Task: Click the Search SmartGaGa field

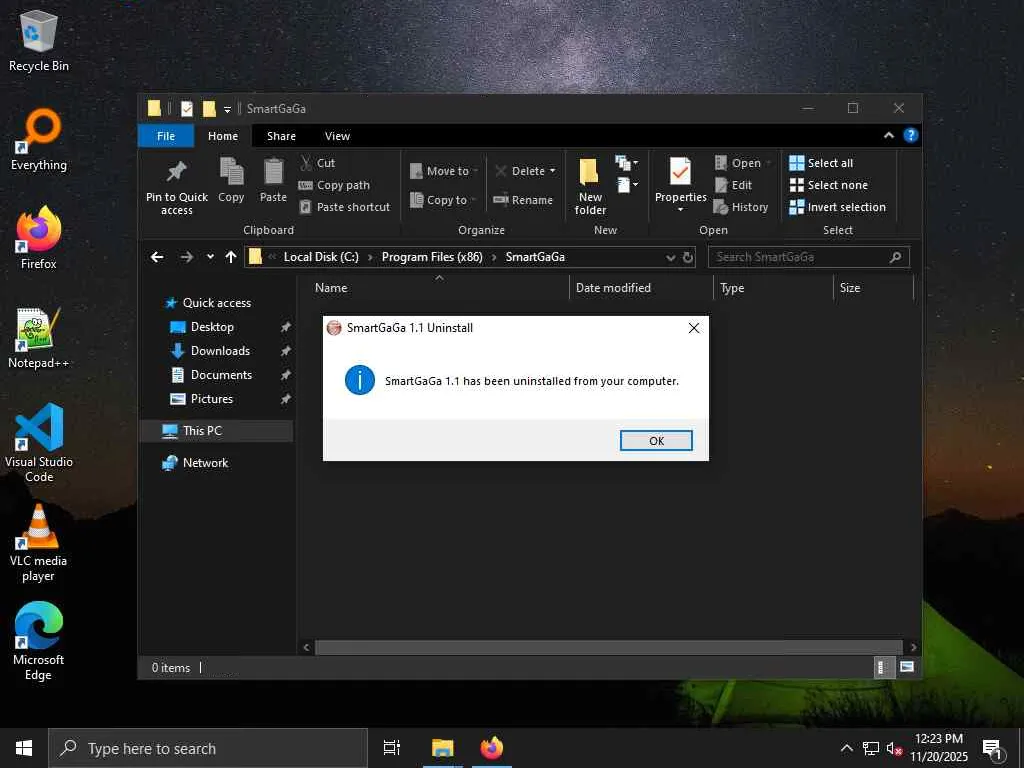Action: tap(808, 257)
